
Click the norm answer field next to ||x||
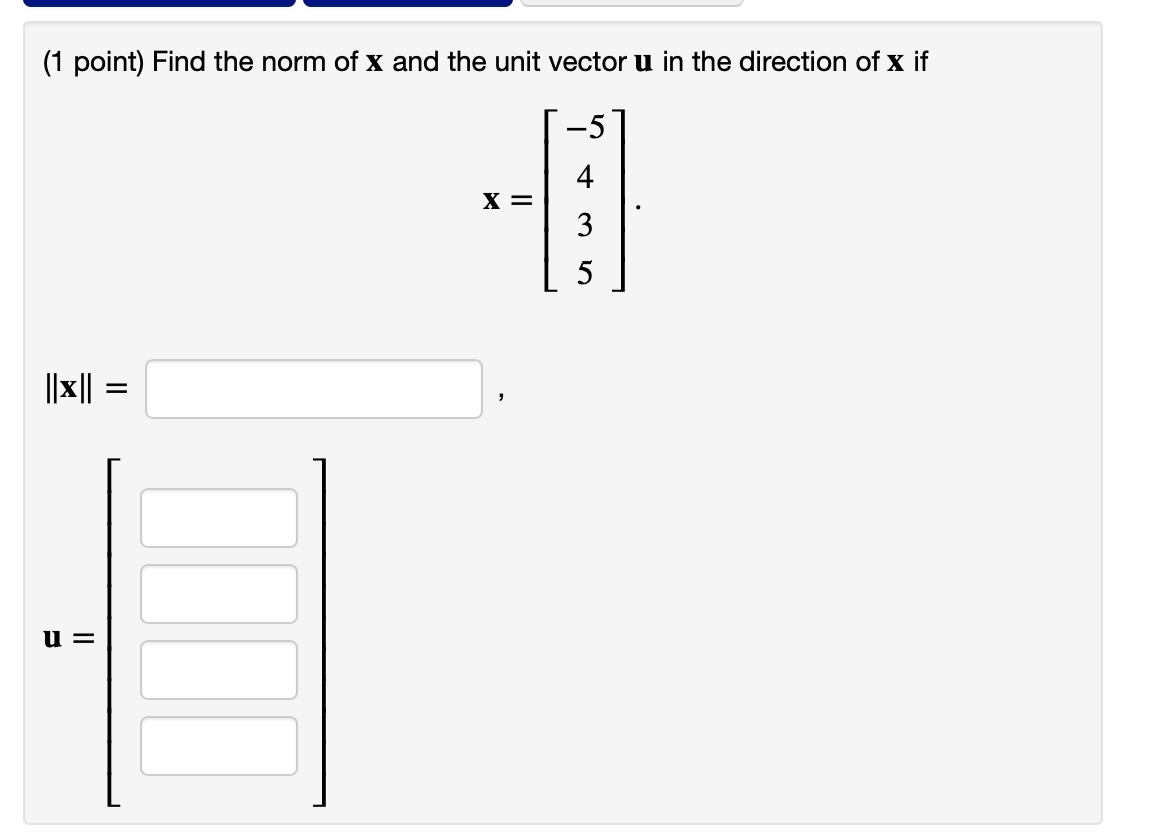tap(312, 388)
